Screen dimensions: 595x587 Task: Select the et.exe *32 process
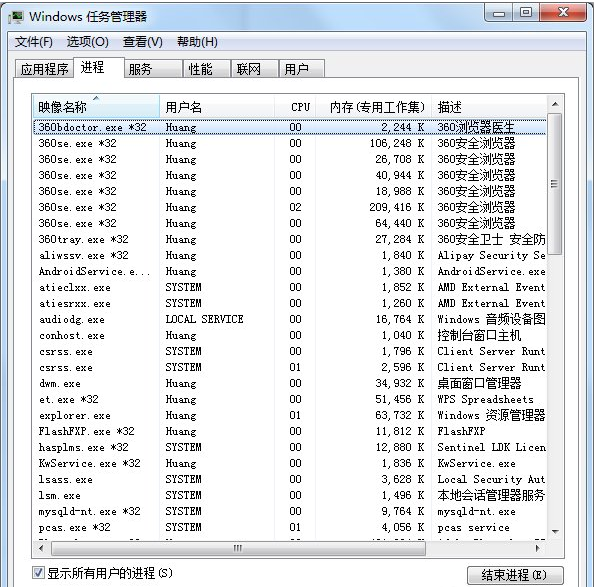290,399
